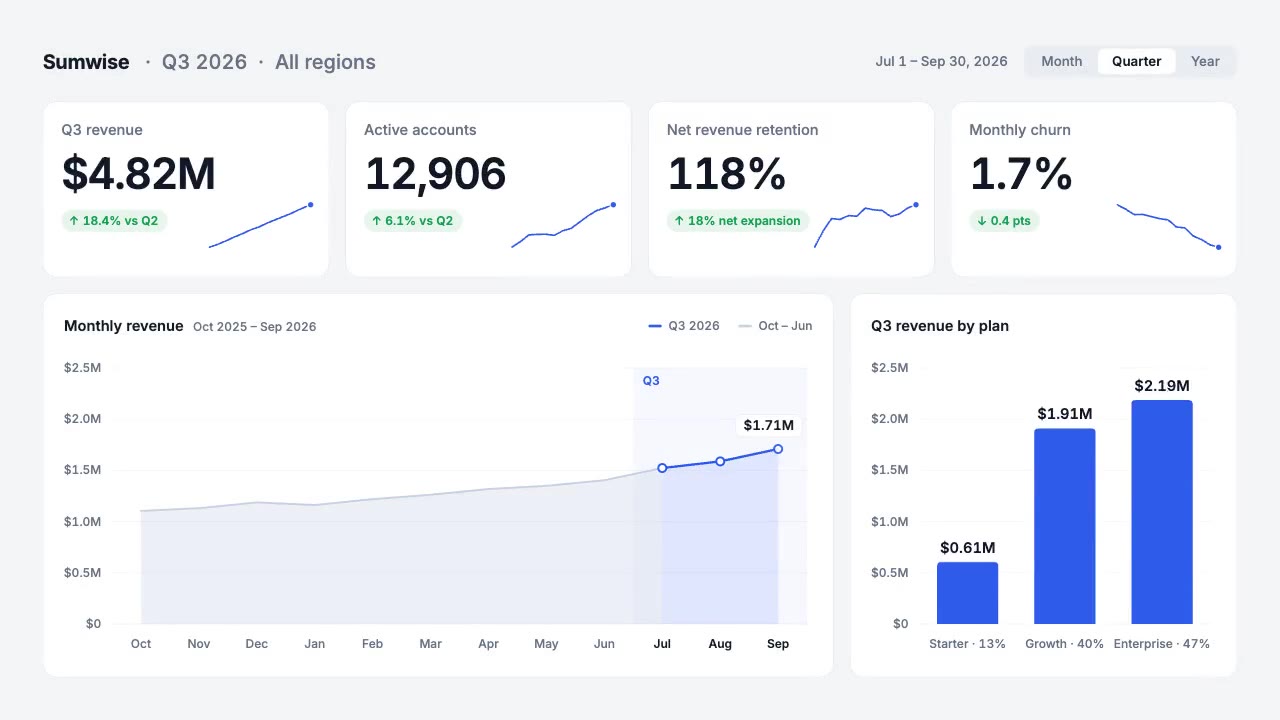Click the Active accounts card title
The width and height of the screenshot is (1280, 720).
tap(420, 130)
